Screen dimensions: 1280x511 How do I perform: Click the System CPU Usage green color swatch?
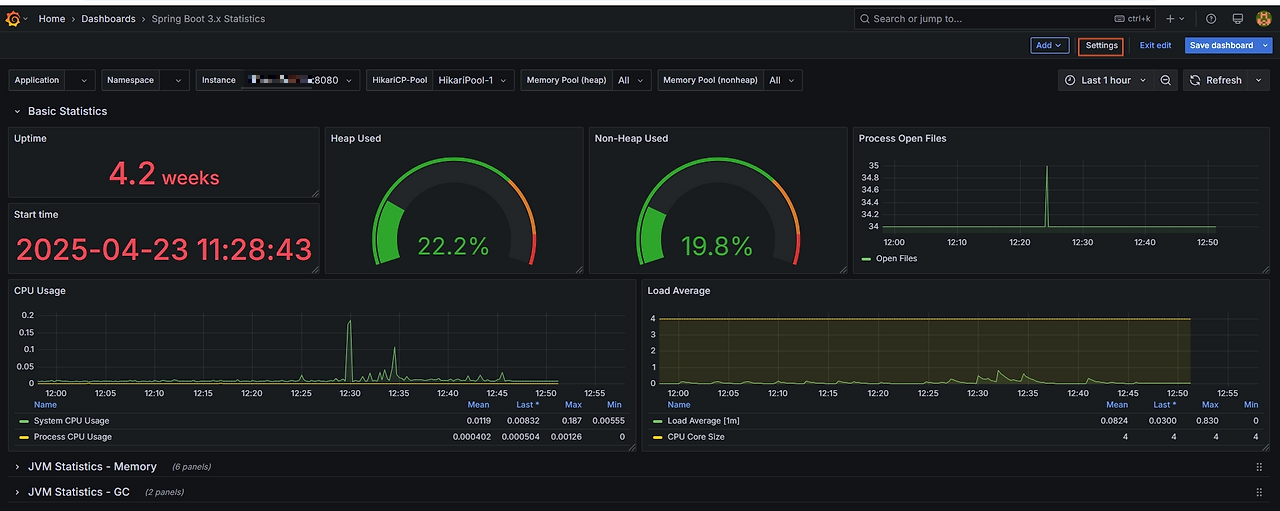tap(24, 421)
